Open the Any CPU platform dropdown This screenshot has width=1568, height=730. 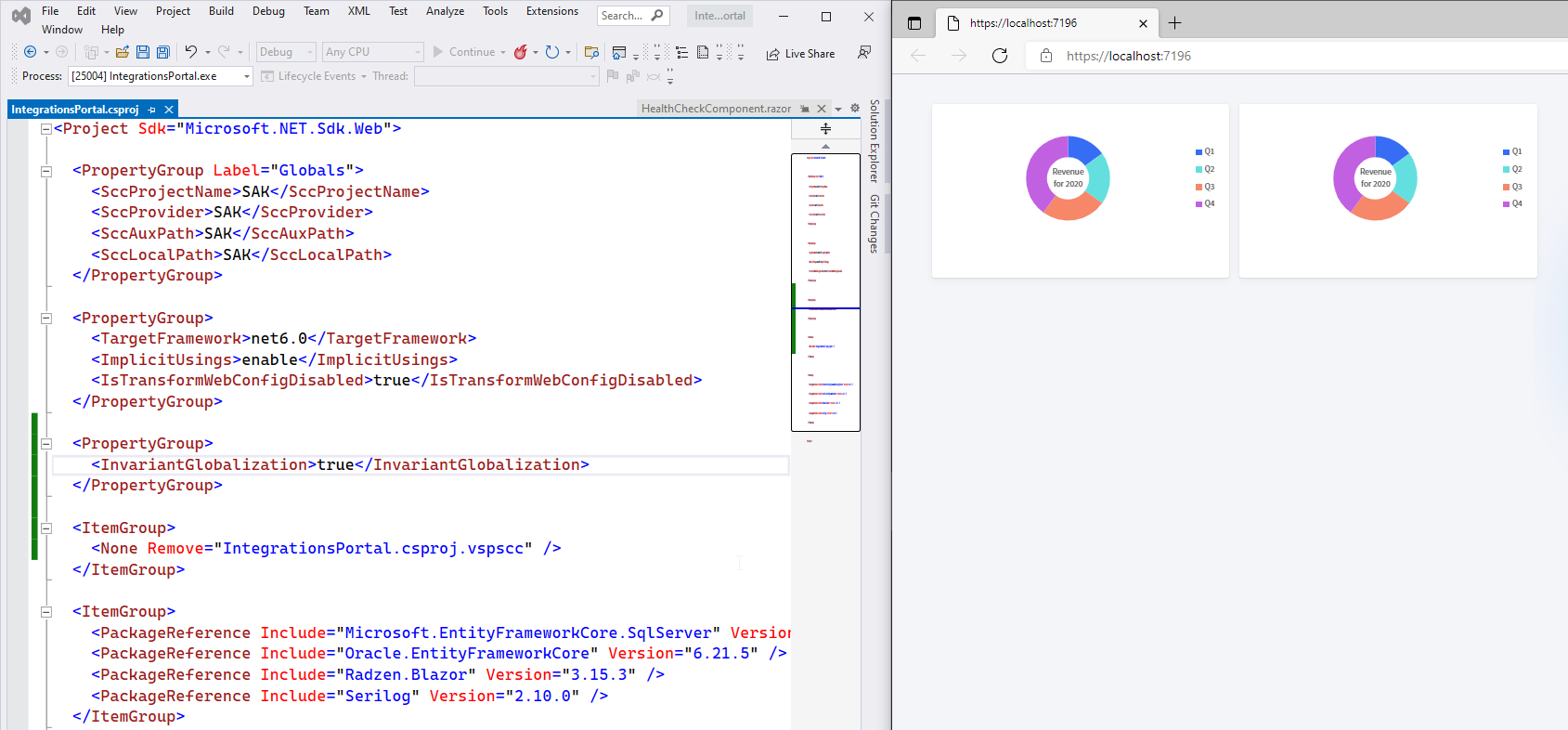tap(372, 52)
